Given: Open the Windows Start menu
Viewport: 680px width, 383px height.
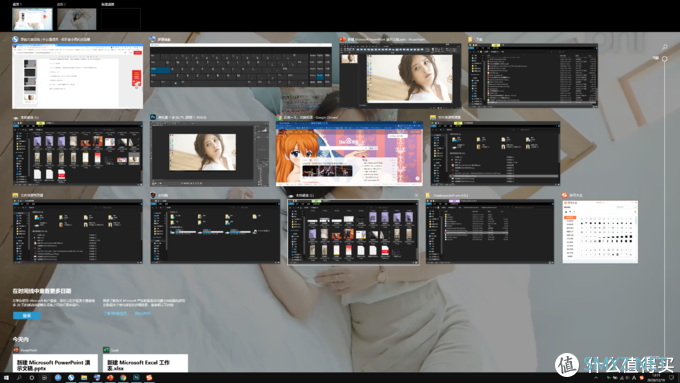Looking at the screenshot, I should tap(6, 378).
